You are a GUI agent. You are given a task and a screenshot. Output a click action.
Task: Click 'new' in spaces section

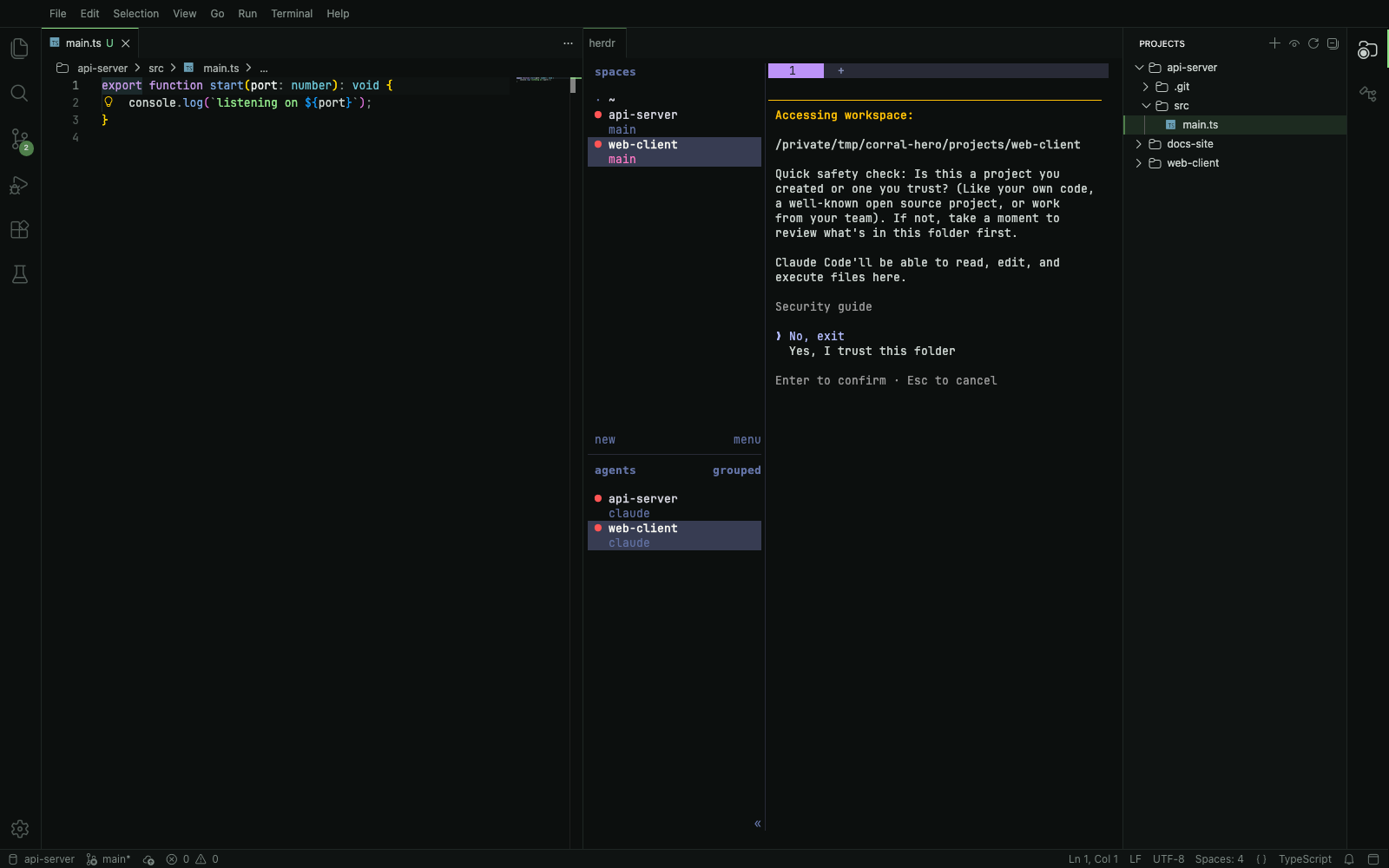click(605, 440)
